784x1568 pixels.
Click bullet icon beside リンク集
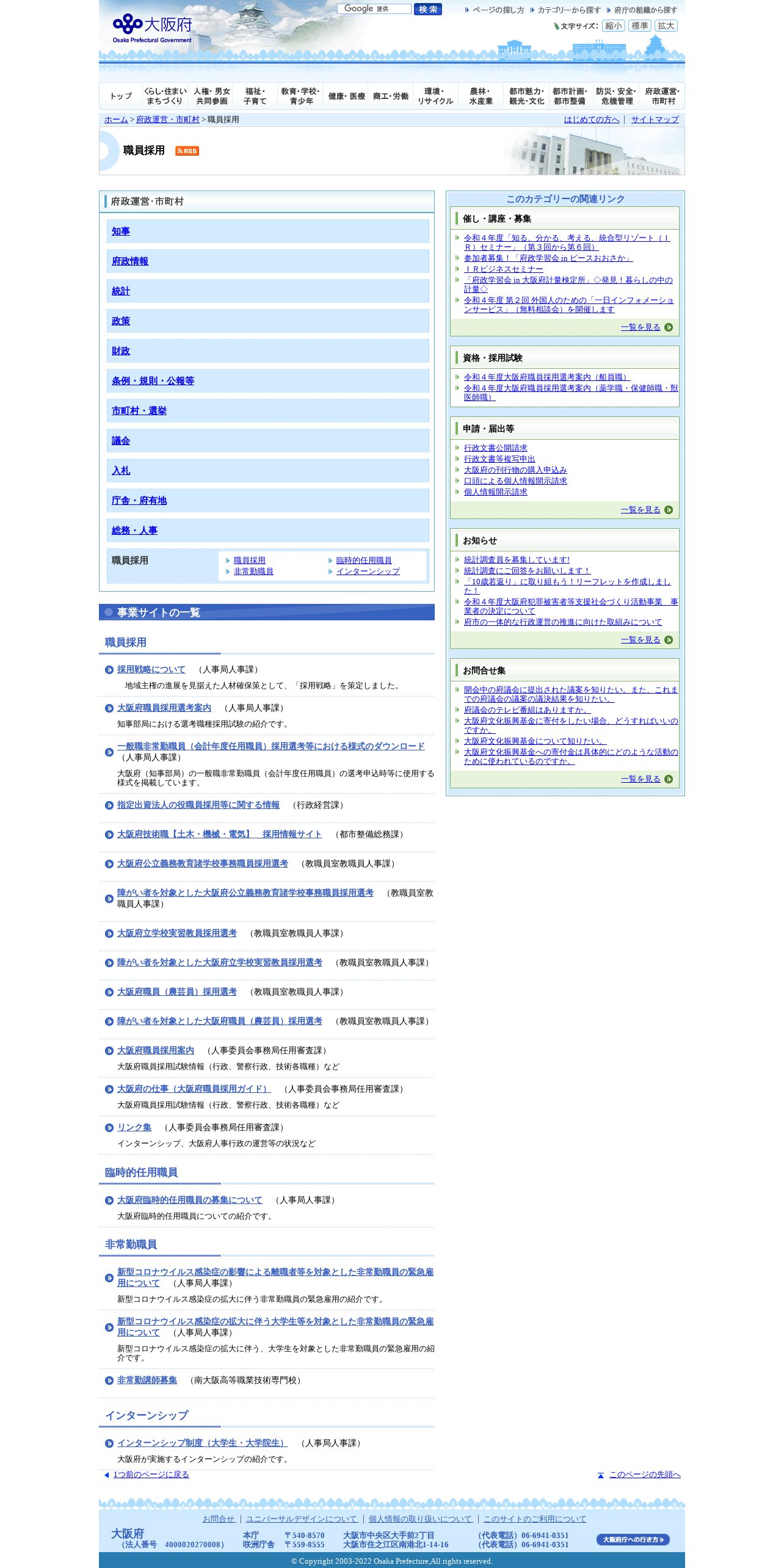click(109, 1128)
